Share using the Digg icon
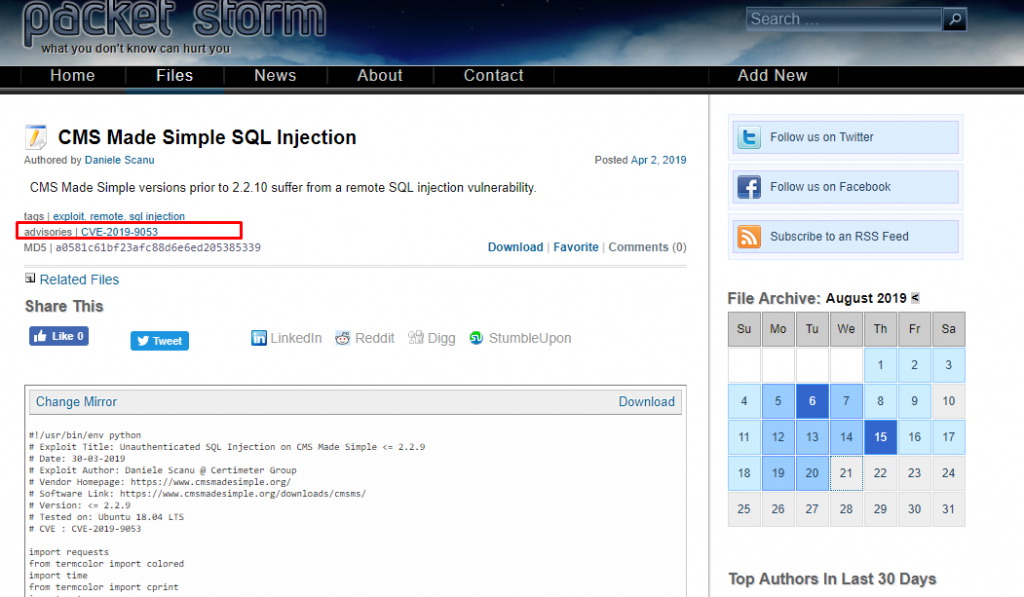Screen dimensions: 1024x597 [x=415, y=338]
